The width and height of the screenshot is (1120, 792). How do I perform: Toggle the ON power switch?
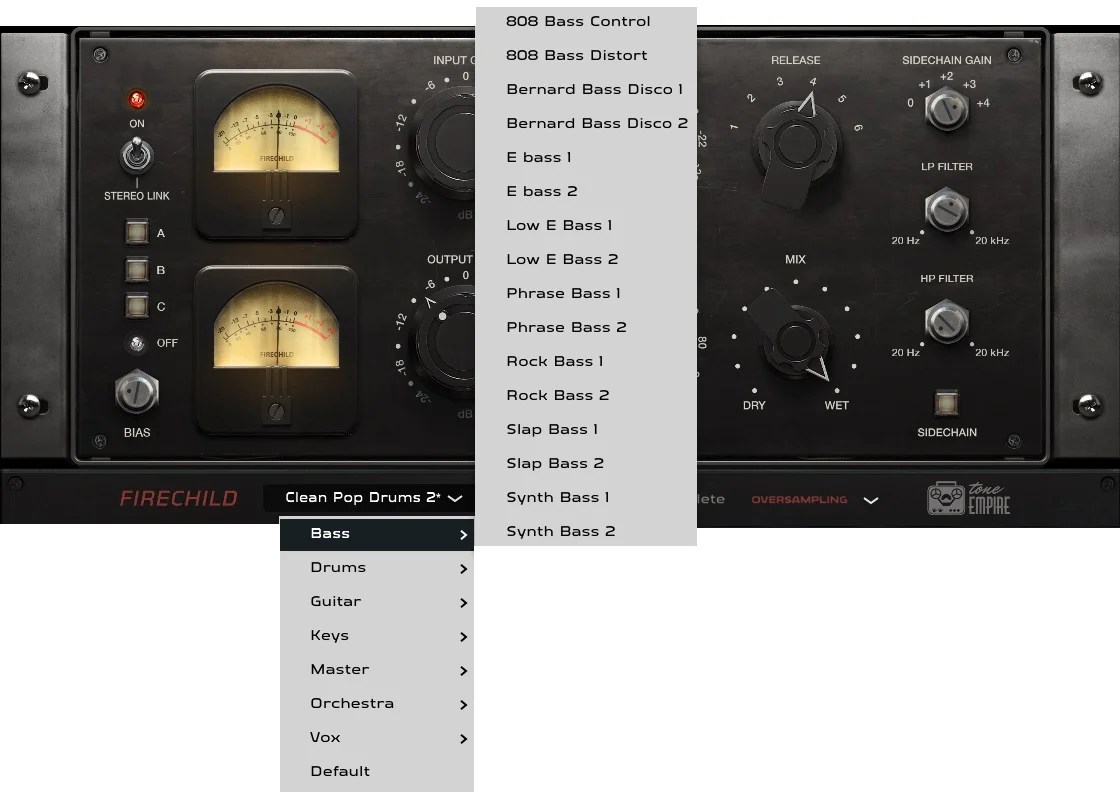136,155
